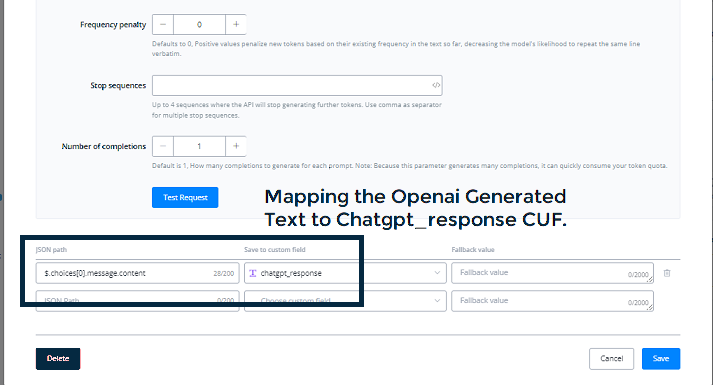Click the 'Frequency penalty' label
Screen dimensions: 713x385
[x=113, y=25]
